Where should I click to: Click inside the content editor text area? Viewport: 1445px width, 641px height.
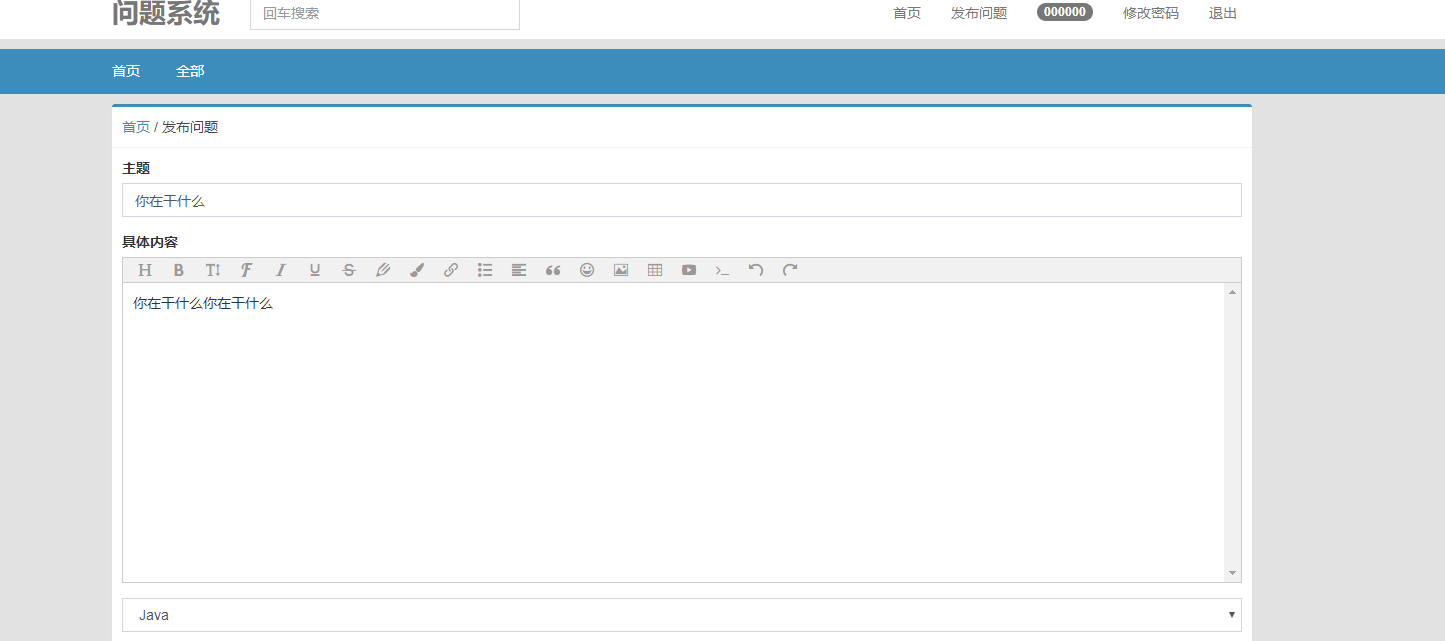click(x=673, y=432)
